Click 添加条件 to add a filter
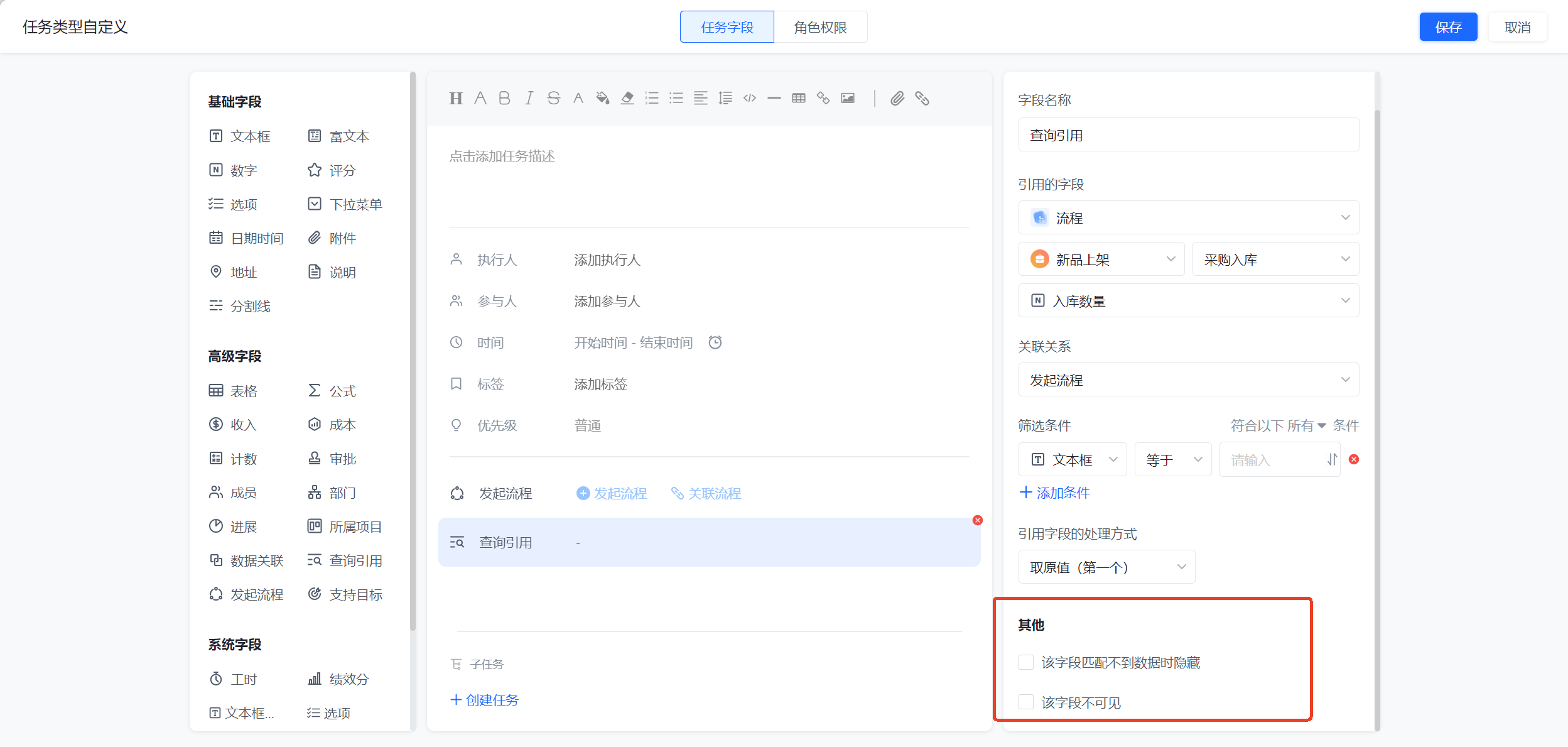This screenshot has width=1568, height=747. click(x=1054, y=493)
